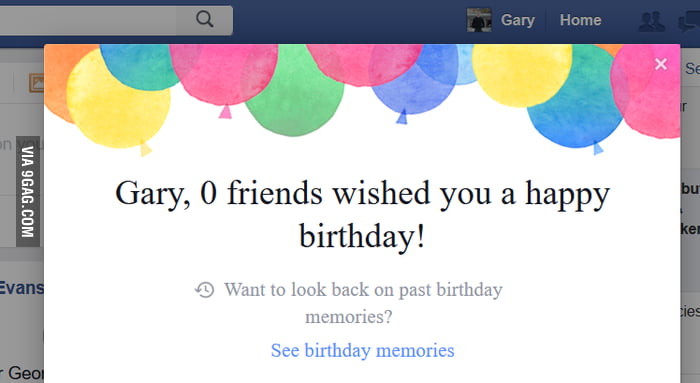The width and height of the screenshot is (700, 383).
Task: Open Gary's profile name link
Action: click(x=517, y=20)
